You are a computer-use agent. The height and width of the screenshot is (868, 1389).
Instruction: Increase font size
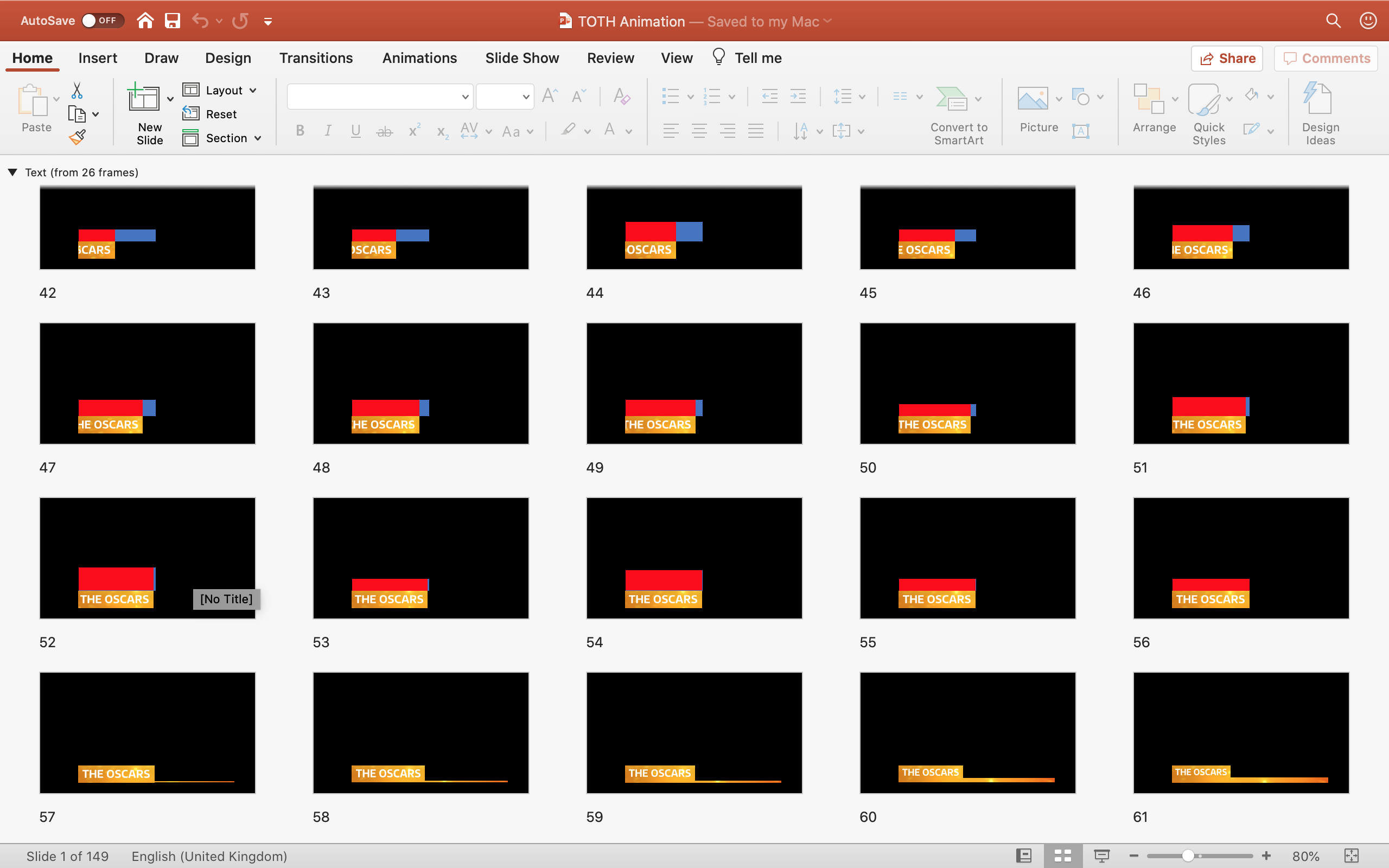(550, 96)
